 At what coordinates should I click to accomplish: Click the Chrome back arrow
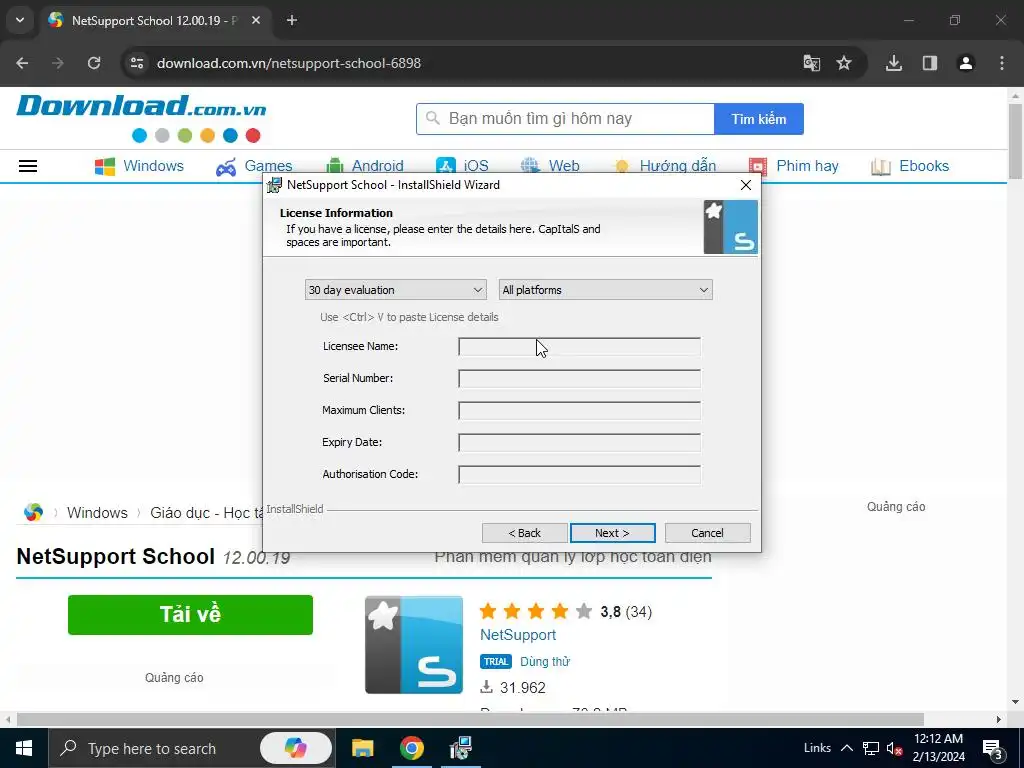pyautogui.click(x=22, y=63)
